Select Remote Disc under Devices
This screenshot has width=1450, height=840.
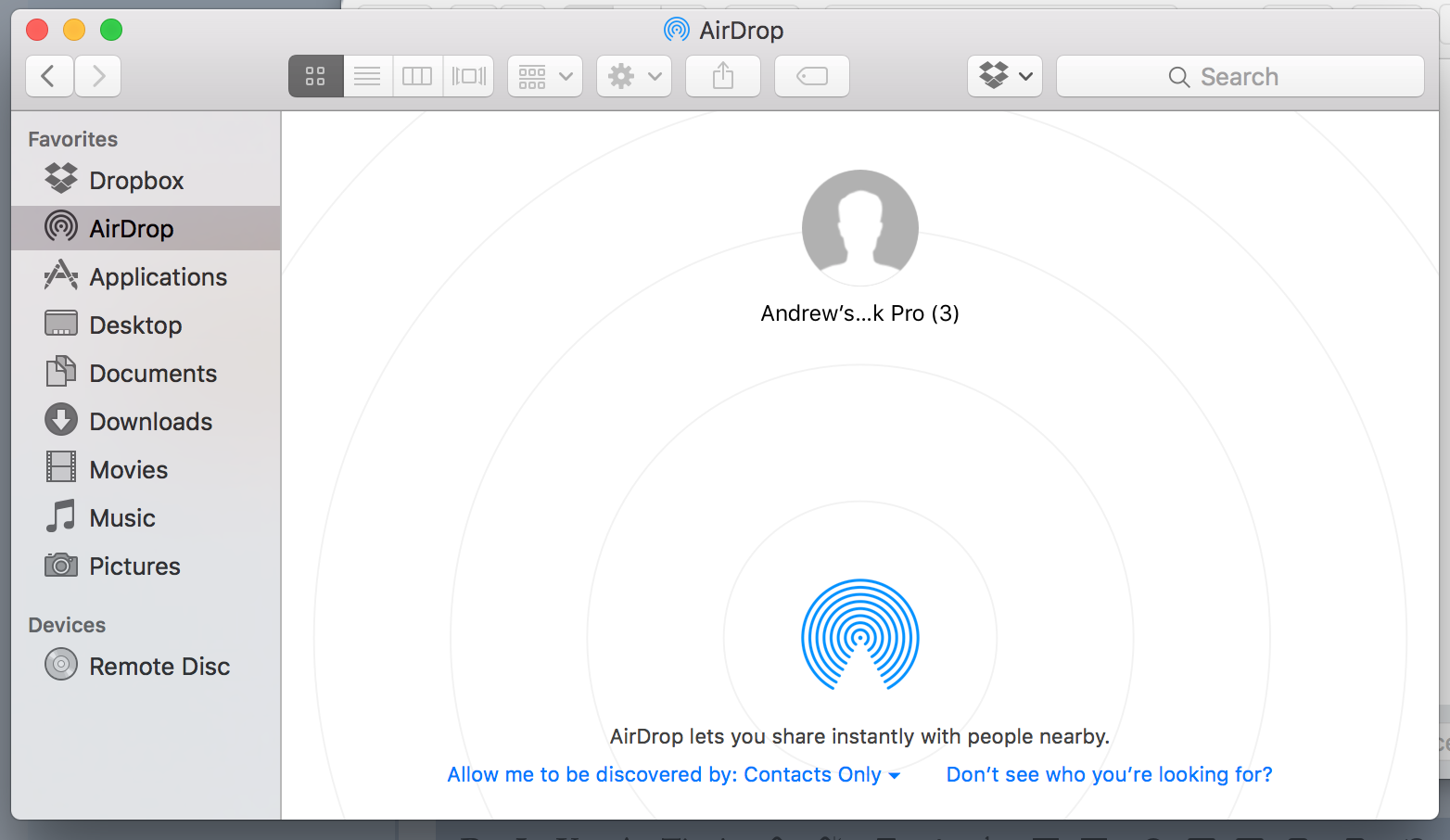pos(146,666)
